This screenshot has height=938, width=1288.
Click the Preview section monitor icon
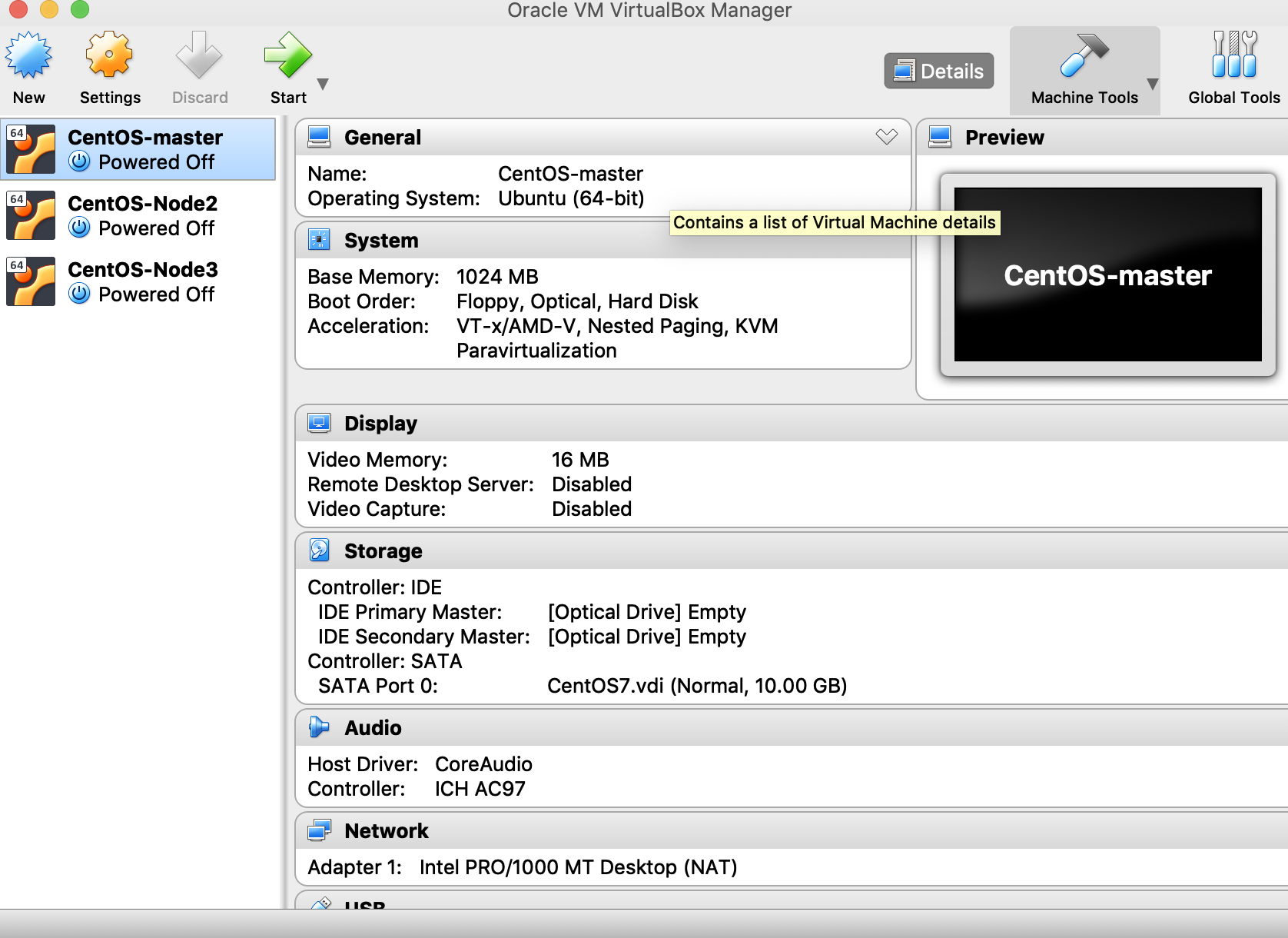940,137
